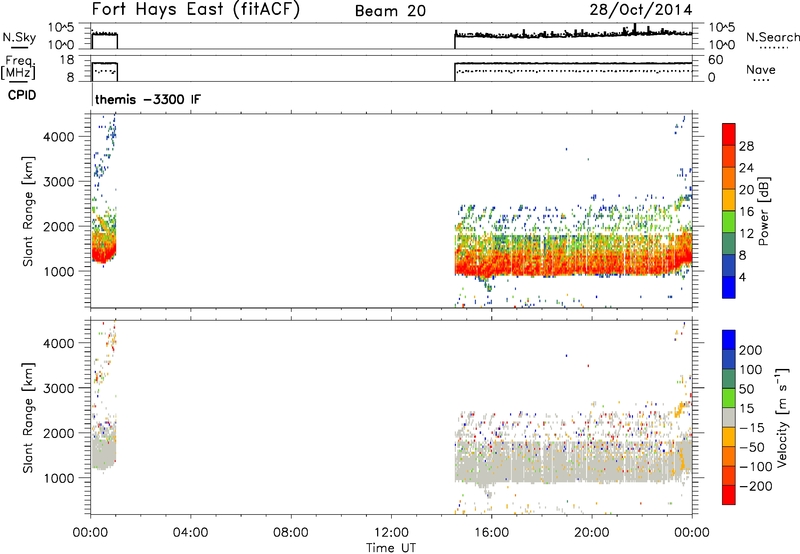
Task: Click the blue segment above 200 velocity
Action: (x=729, y=340)
